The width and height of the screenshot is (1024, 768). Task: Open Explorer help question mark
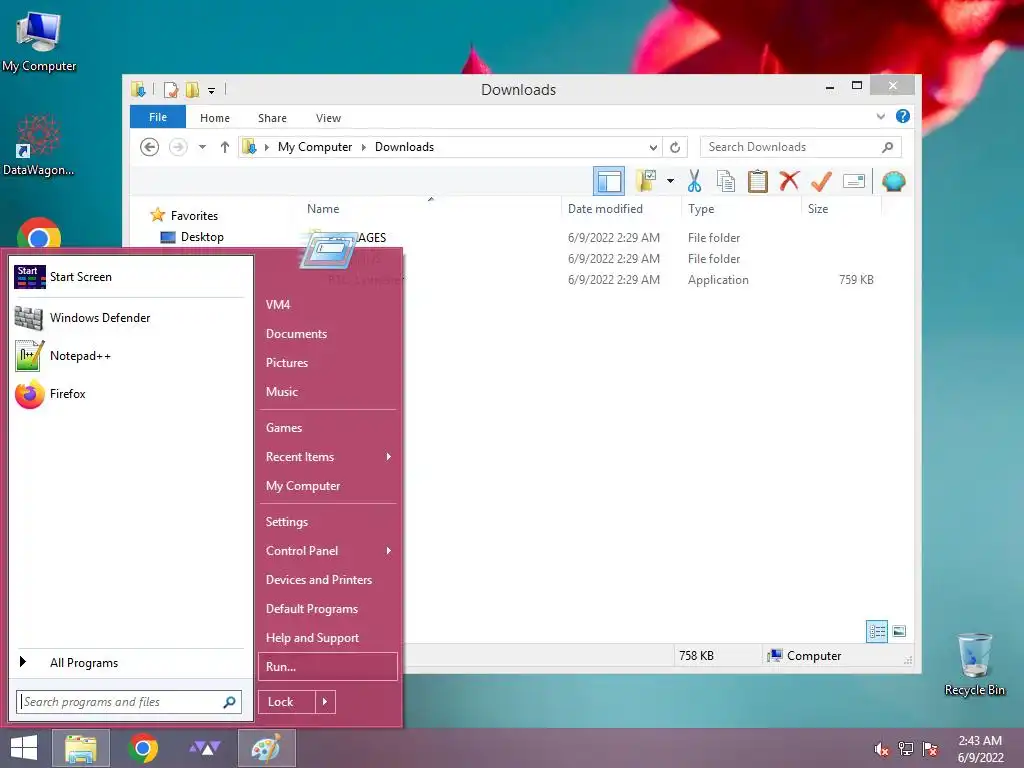point(903,116)
